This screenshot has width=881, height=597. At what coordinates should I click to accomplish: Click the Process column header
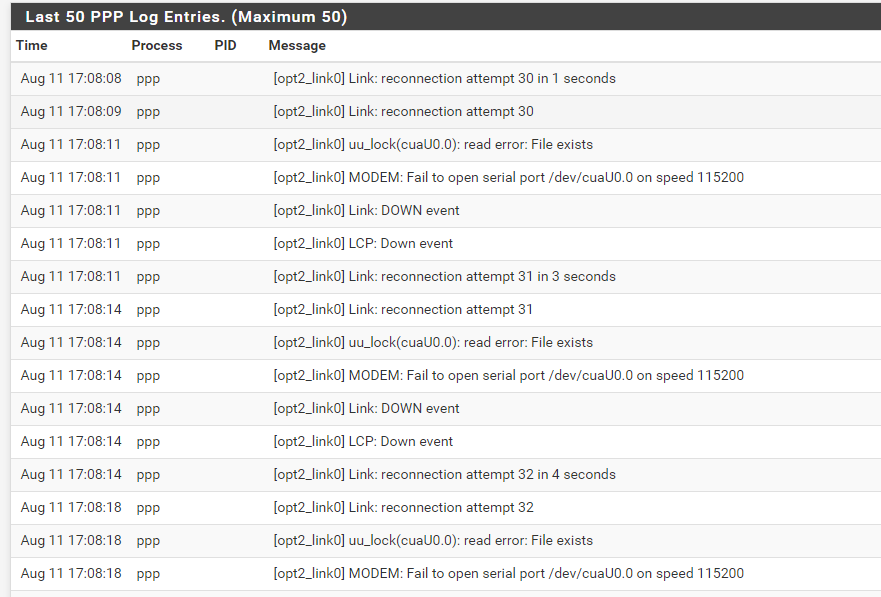pyautogui.click(x=157, y=45)
